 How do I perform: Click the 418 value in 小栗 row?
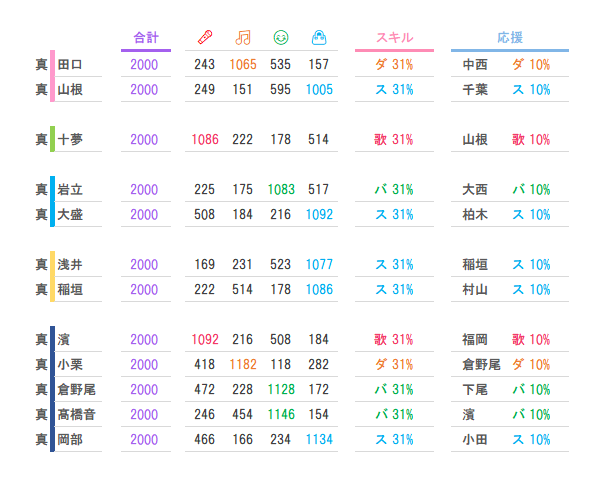204,364
